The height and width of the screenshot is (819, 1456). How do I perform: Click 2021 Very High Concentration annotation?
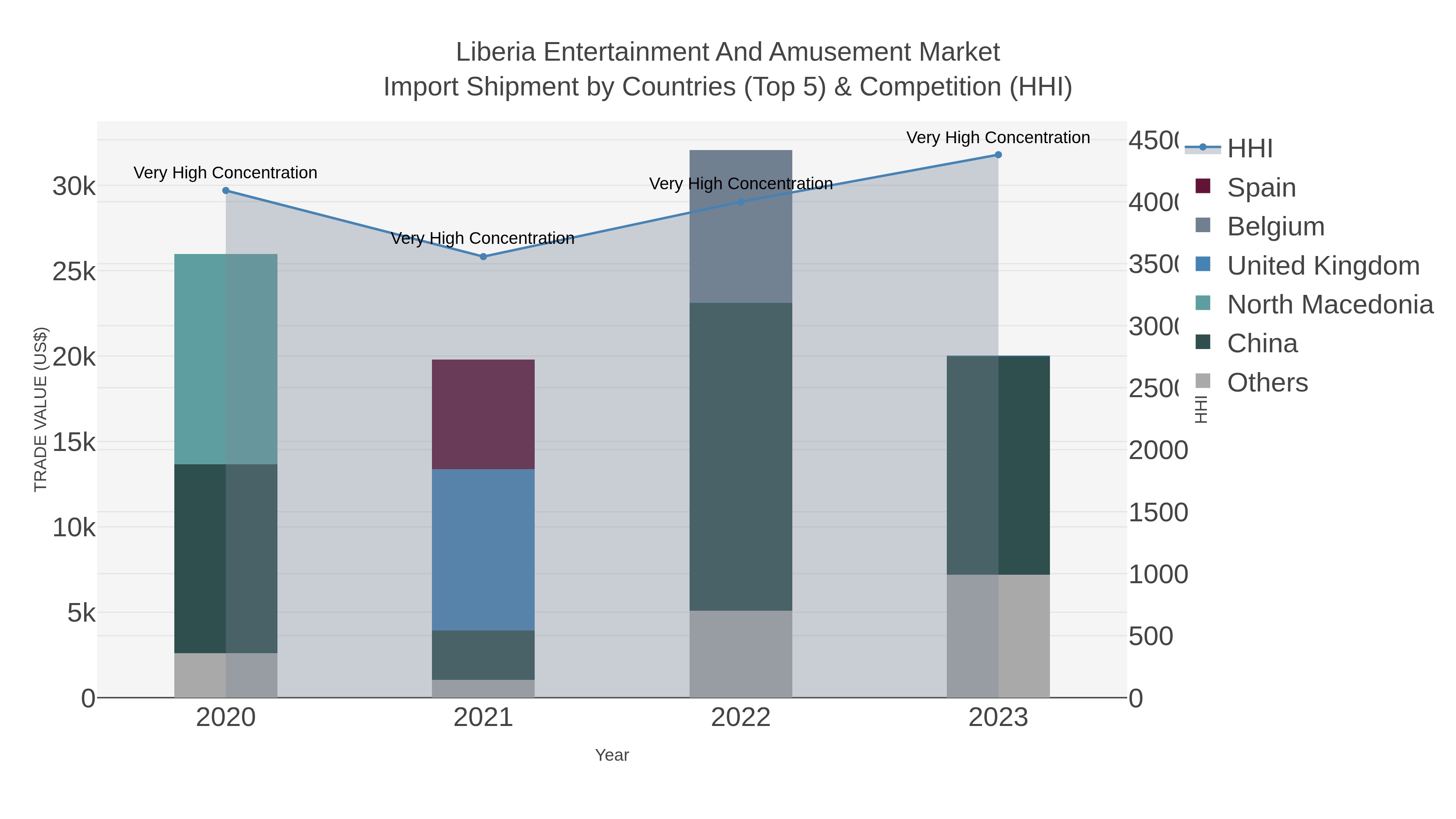tap(483, 238)
